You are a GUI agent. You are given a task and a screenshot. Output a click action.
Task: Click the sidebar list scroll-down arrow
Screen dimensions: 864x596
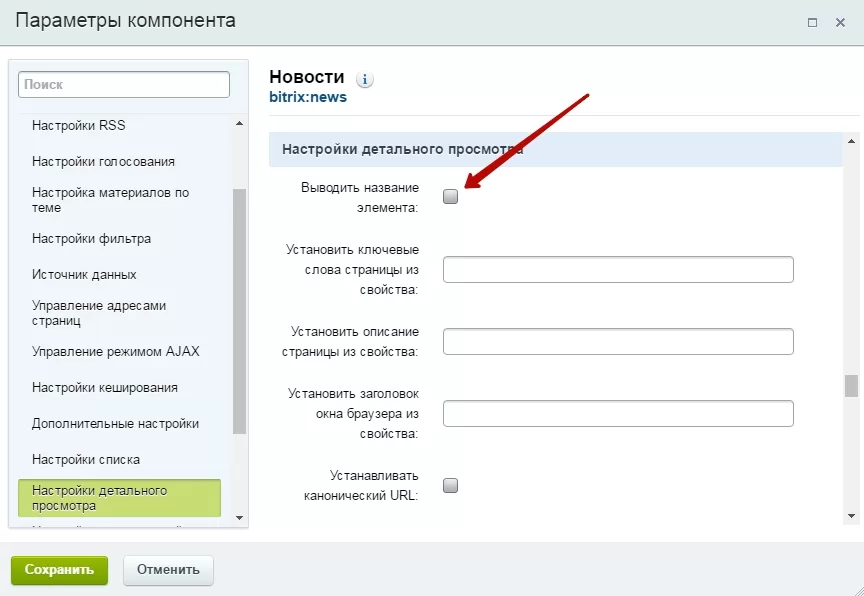239,518
